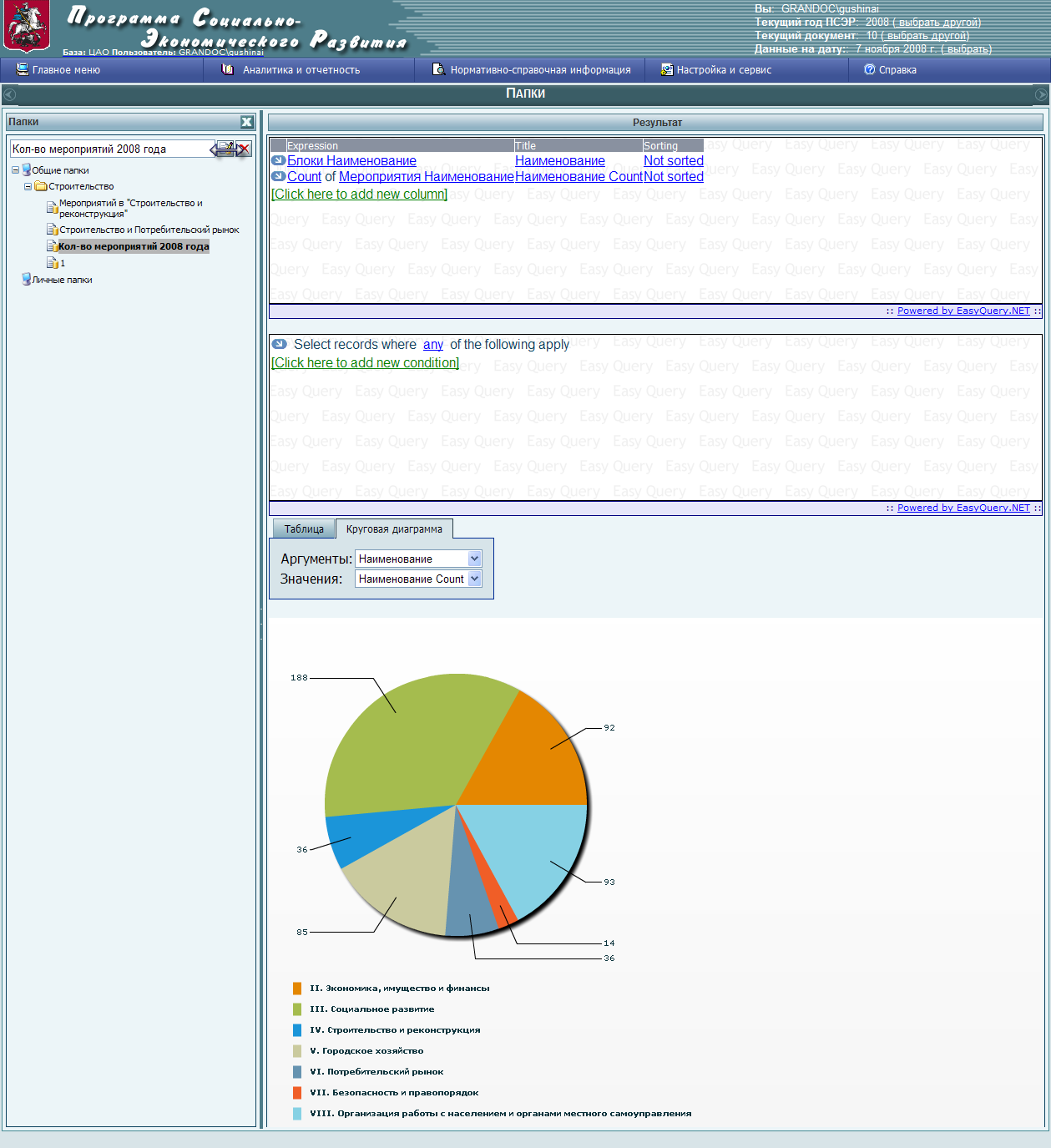Viewport: 1051px width, 1148px height.
Task: Click the row arrow icon beside Блоки Наименование
Action: click(x=279, y=160)
